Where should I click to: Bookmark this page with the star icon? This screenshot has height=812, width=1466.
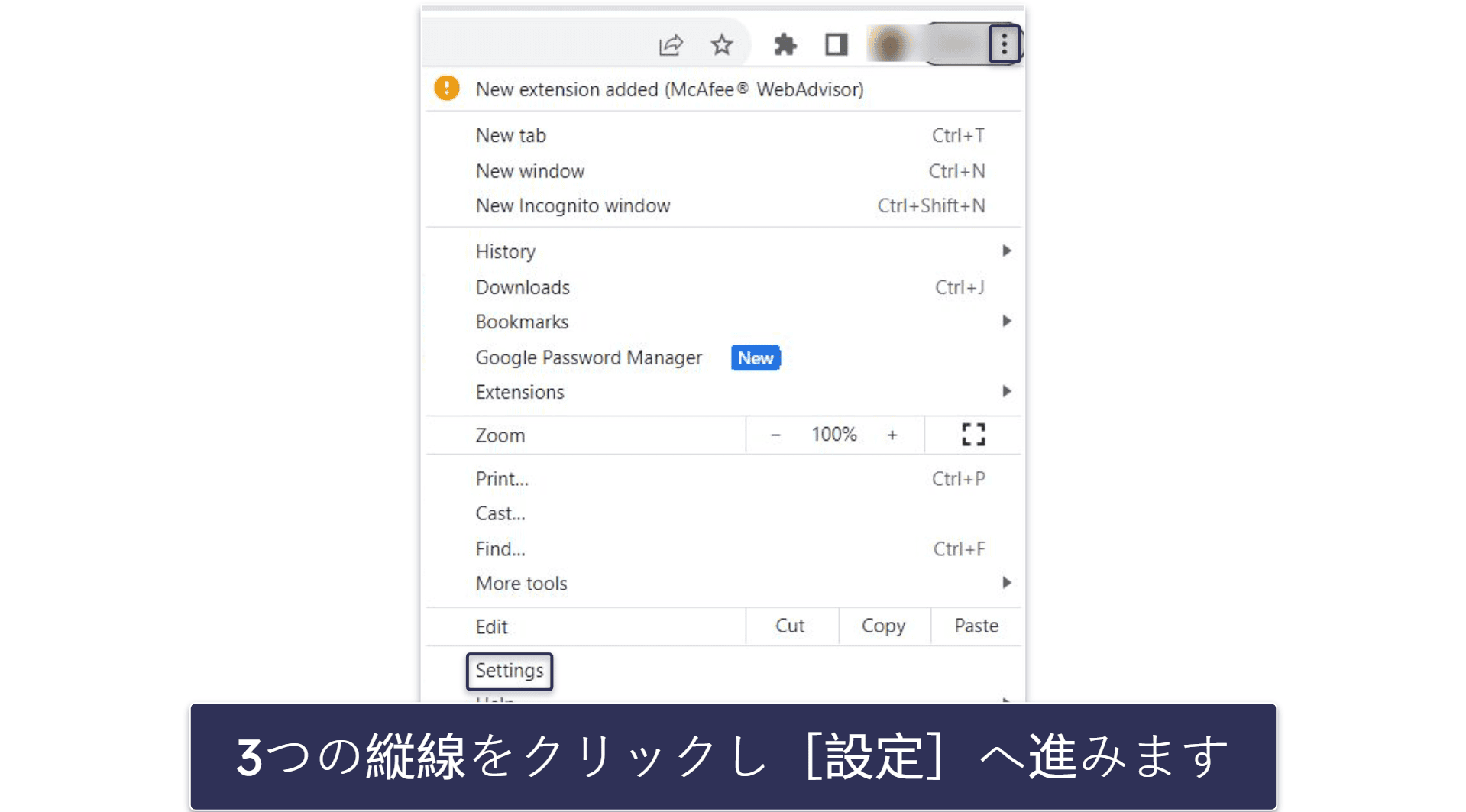point(721,45)
